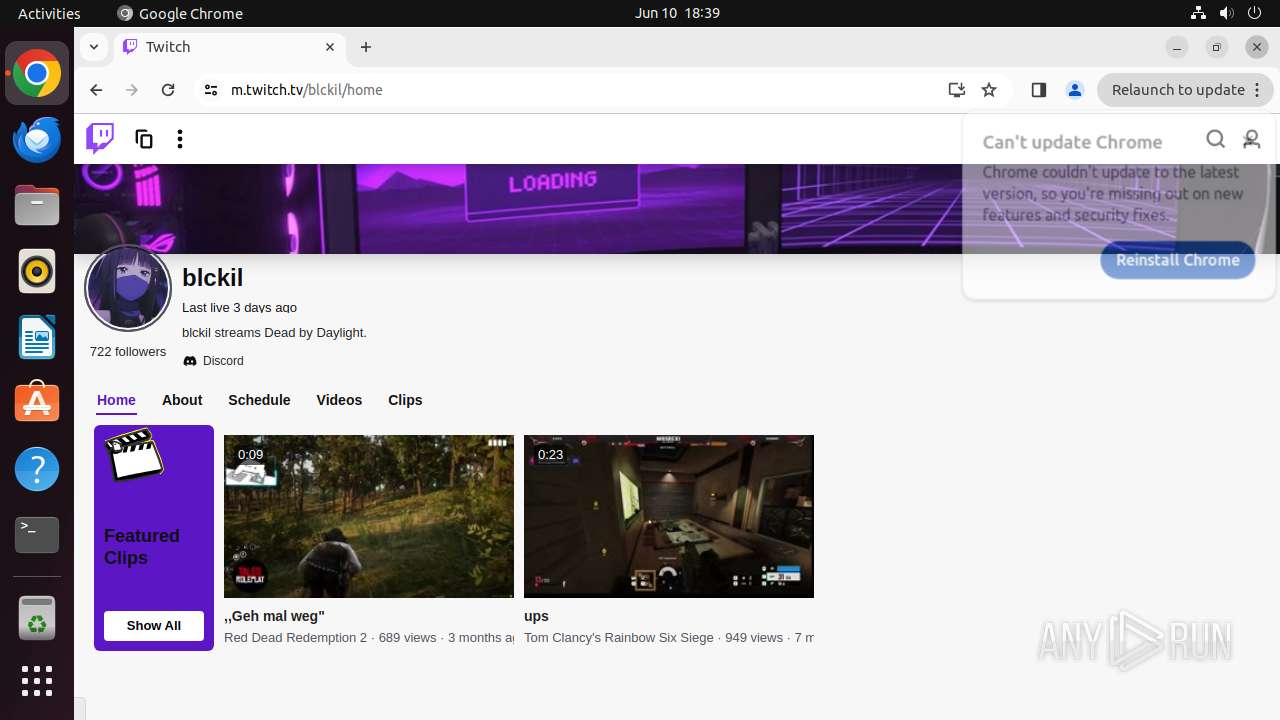Play the ups Rainbow Six clip thumbnail

[669, 516]
